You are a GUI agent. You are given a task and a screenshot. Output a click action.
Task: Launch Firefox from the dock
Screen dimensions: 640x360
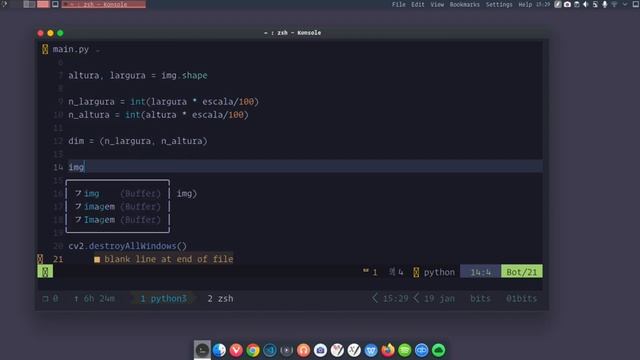point(388,350)
